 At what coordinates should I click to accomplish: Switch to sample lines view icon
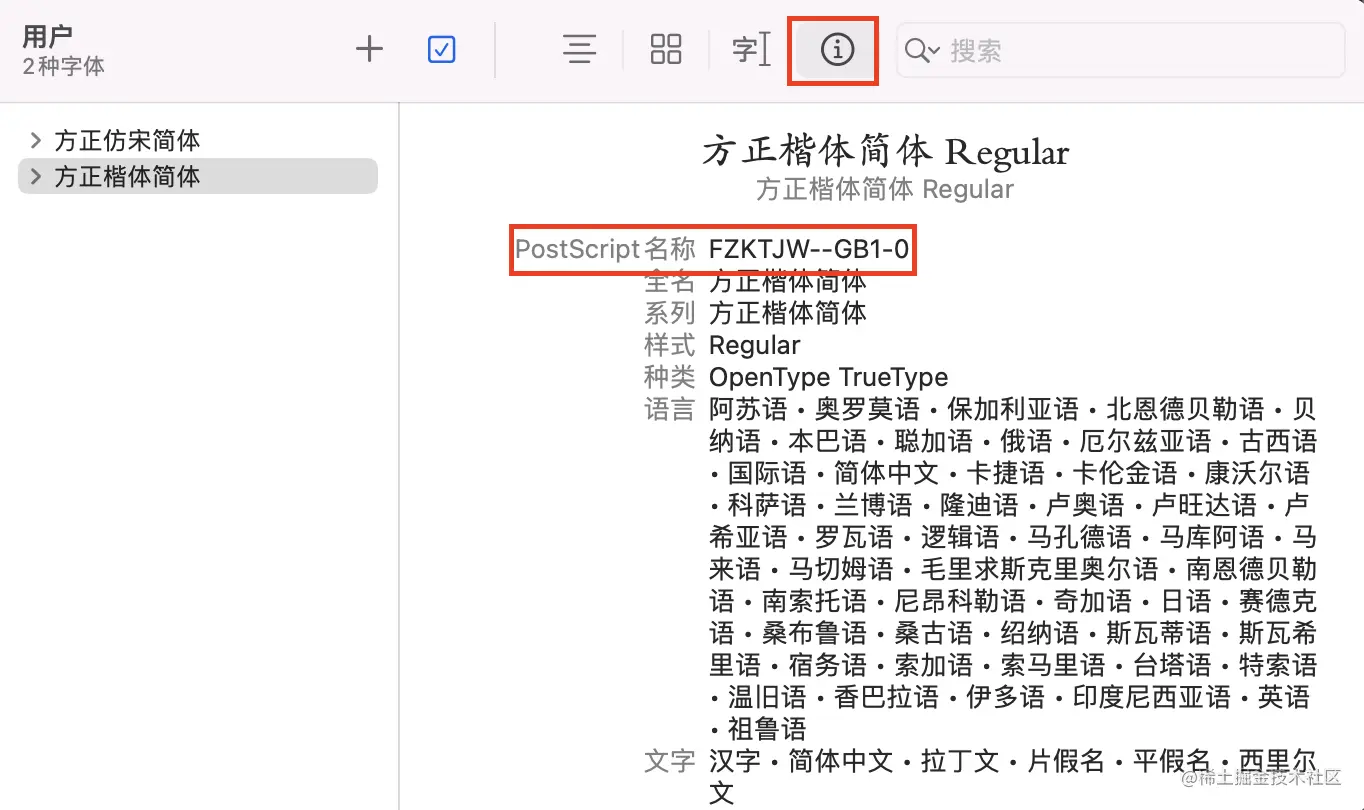tap(579, 49)
